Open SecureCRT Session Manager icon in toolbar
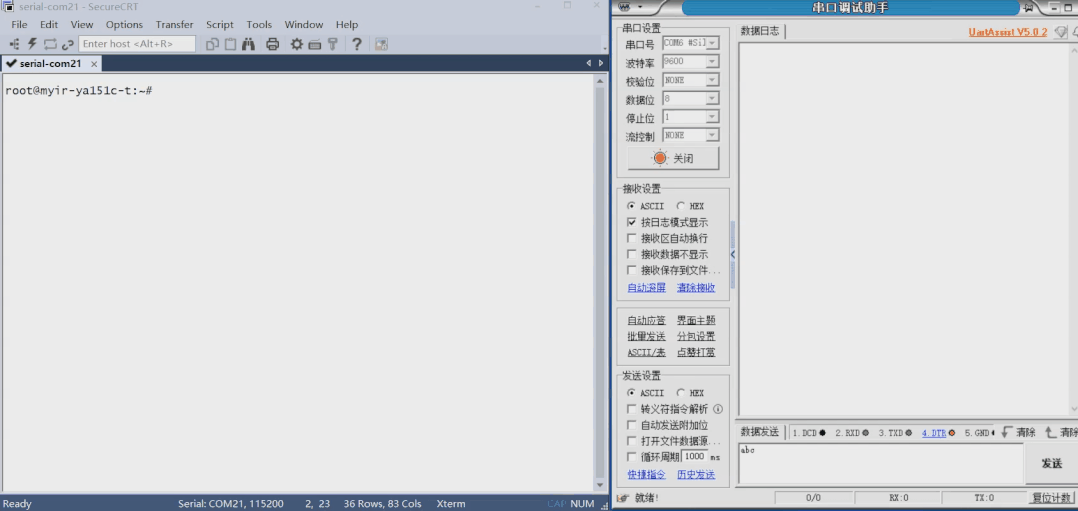Viewport: 1078px width, 511px height. click(x=14, y=44)
